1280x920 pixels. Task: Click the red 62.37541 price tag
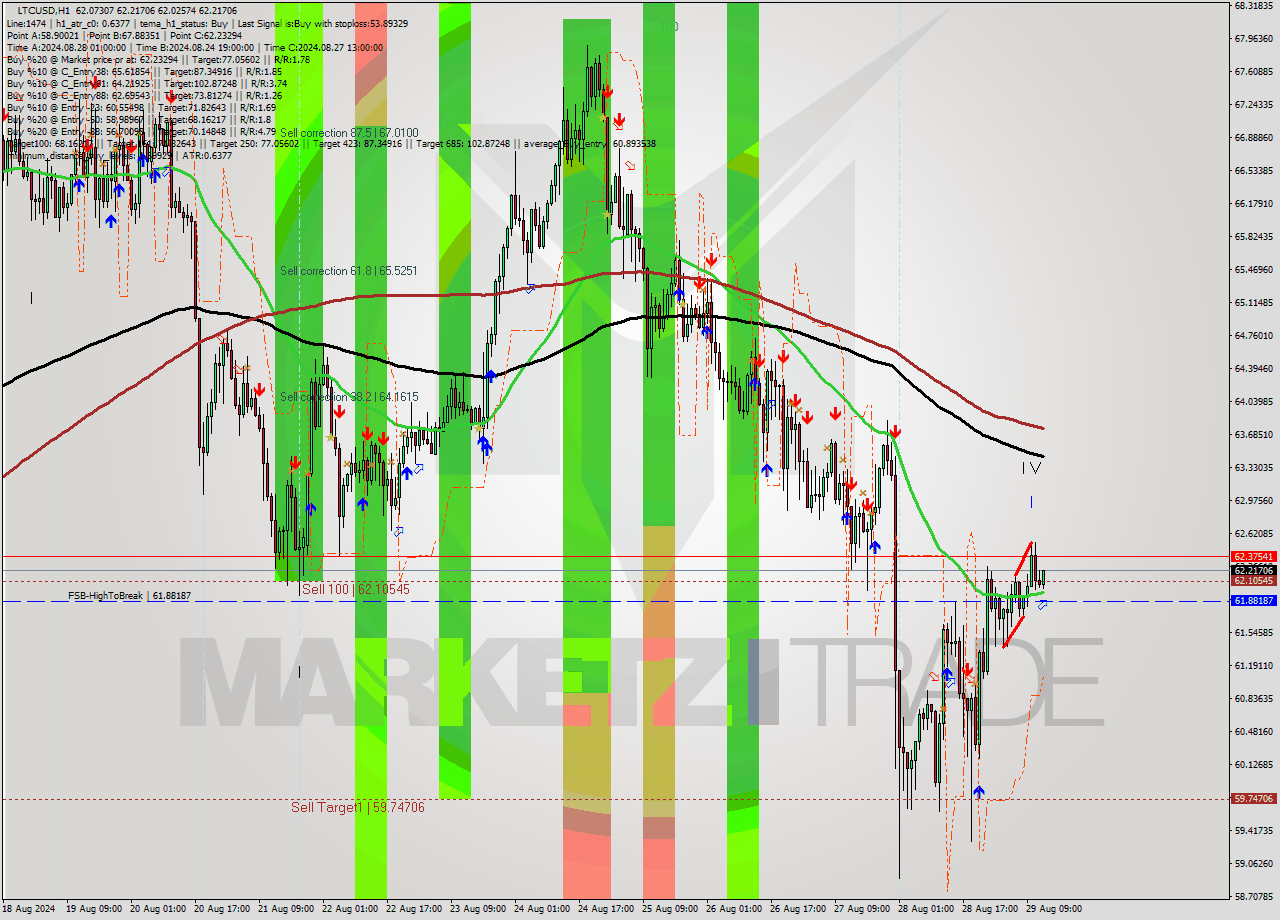[1253, 557]
